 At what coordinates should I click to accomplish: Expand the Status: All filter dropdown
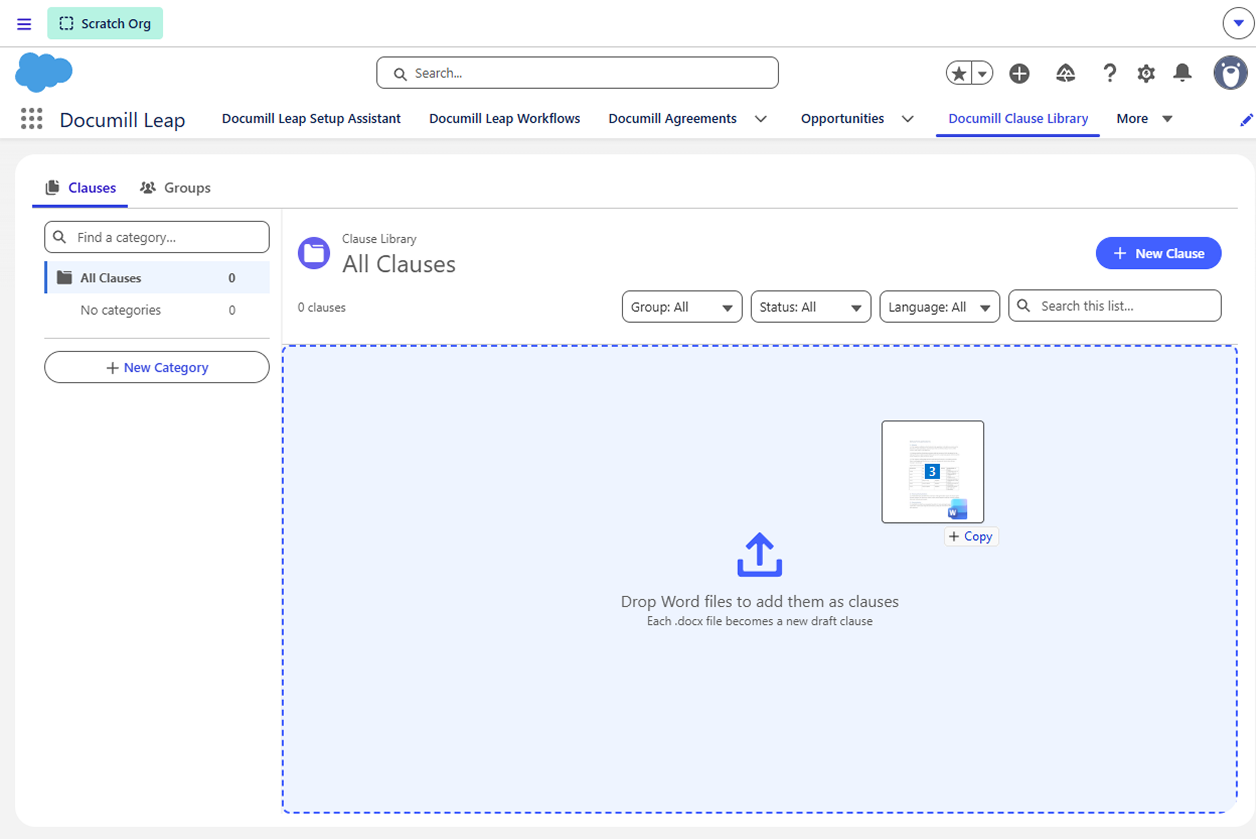tap(811, 307)
